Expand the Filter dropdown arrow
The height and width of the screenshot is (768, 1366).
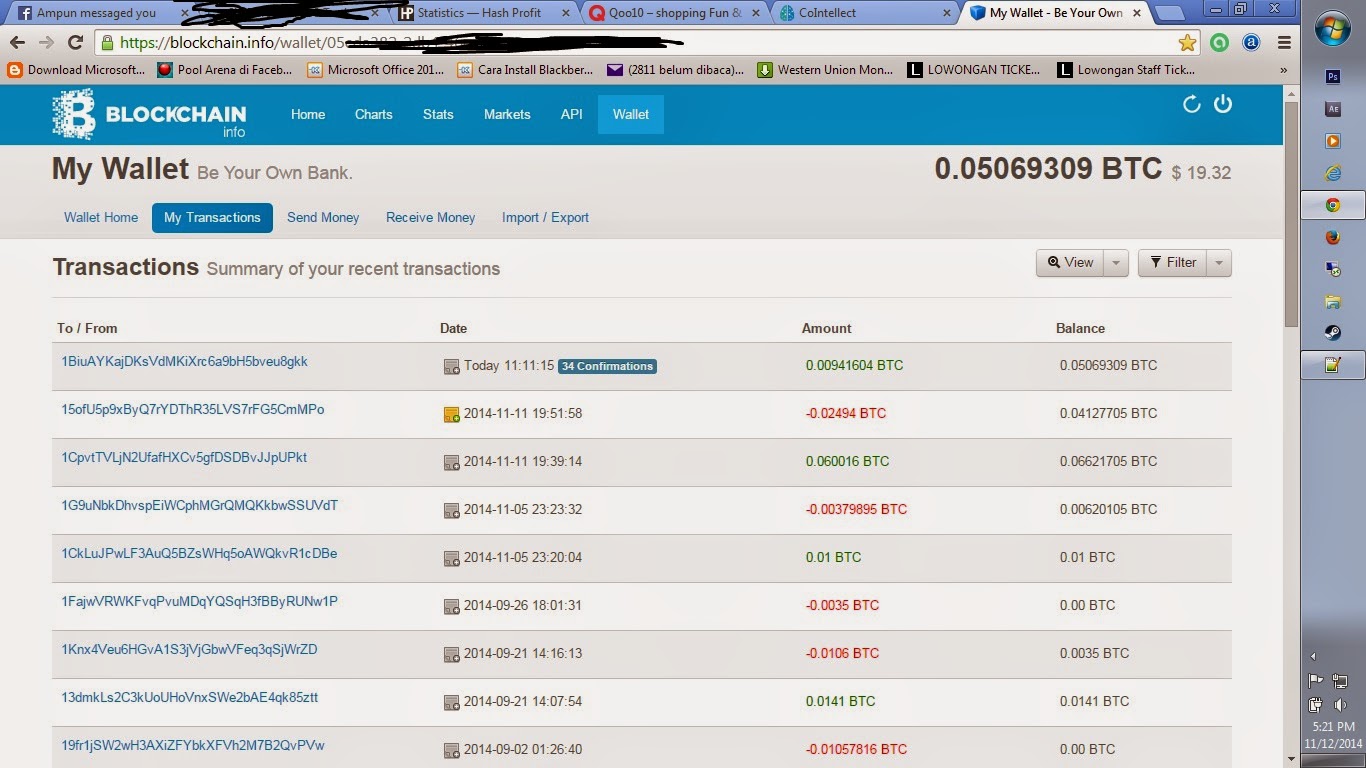[1219, 263]
